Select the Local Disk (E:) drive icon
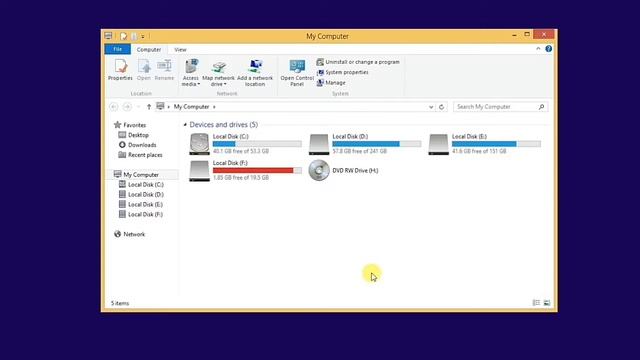This screenshot has width=640, height=360. point(438,144)
